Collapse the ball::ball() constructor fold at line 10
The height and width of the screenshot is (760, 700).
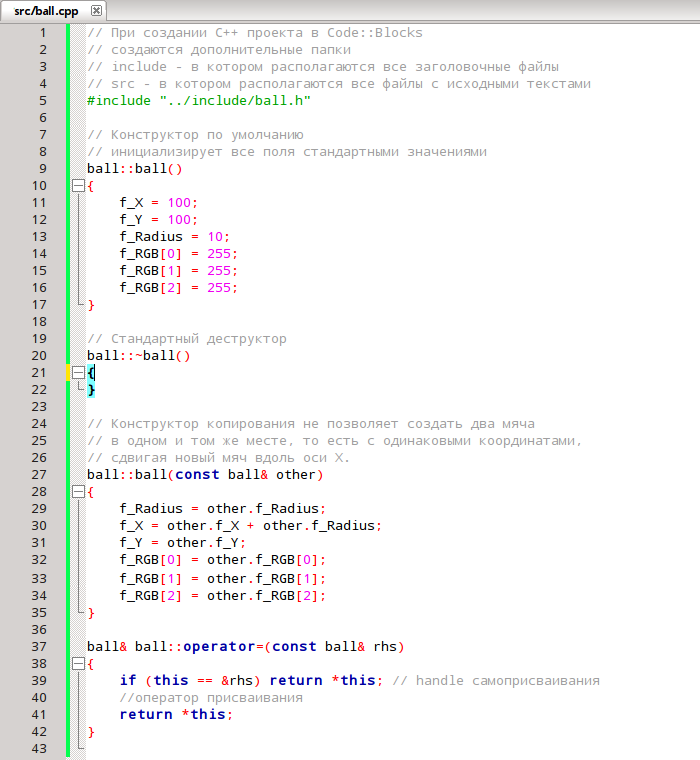pyautogui.click(x=78, y=186)
